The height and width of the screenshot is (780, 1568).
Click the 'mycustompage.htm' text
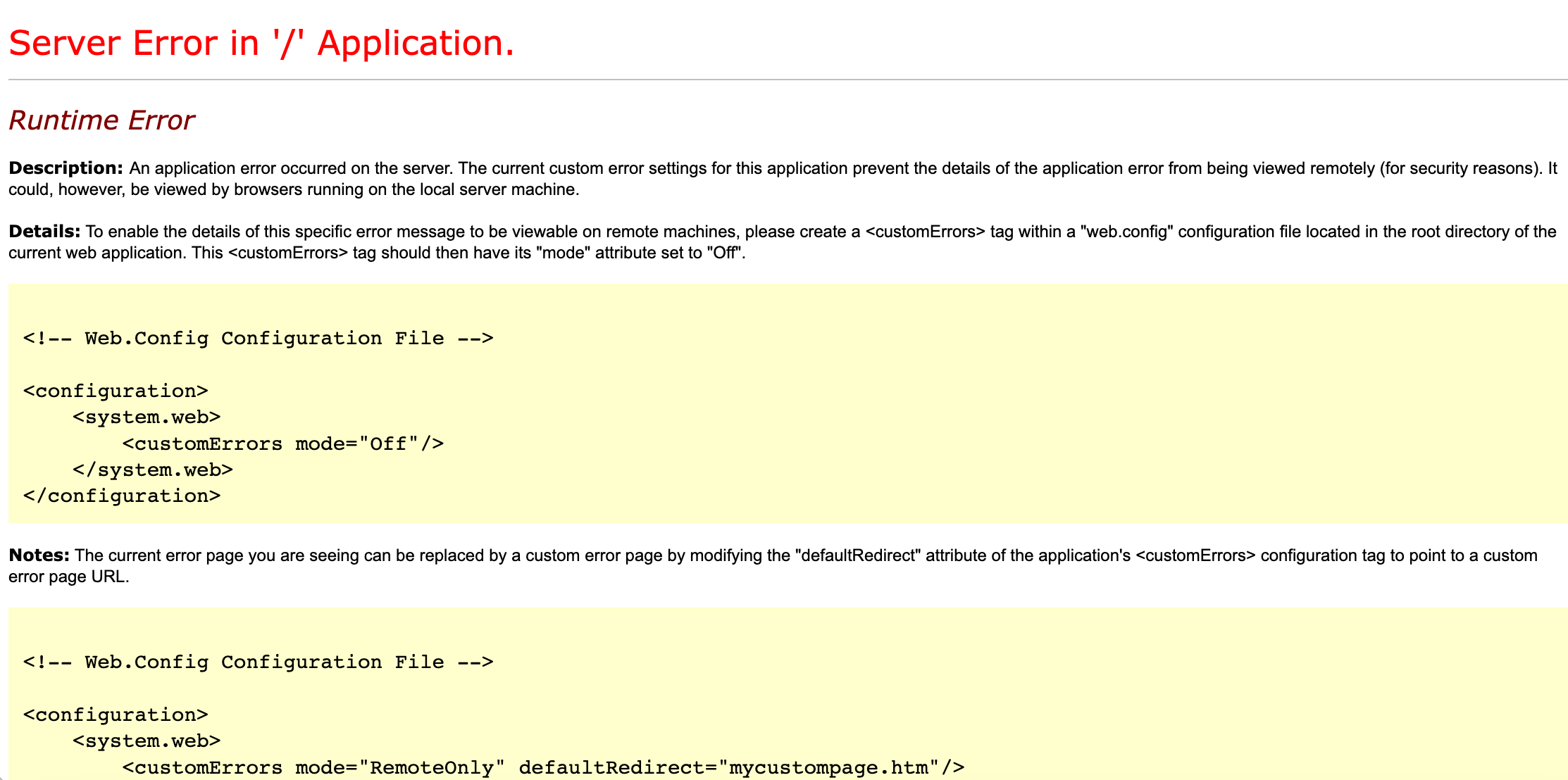tap(828, 768)
